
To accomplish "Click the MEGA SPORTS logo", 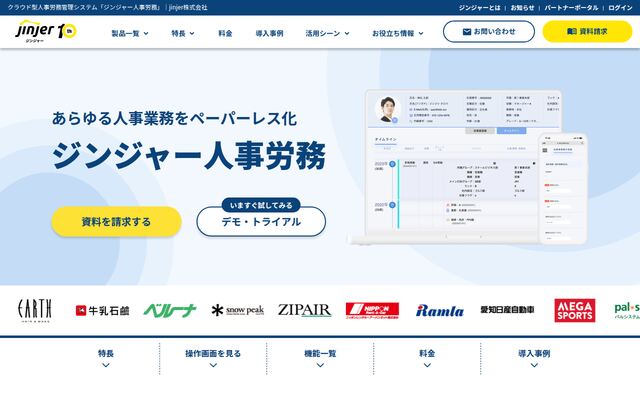I will coord(575,311).
